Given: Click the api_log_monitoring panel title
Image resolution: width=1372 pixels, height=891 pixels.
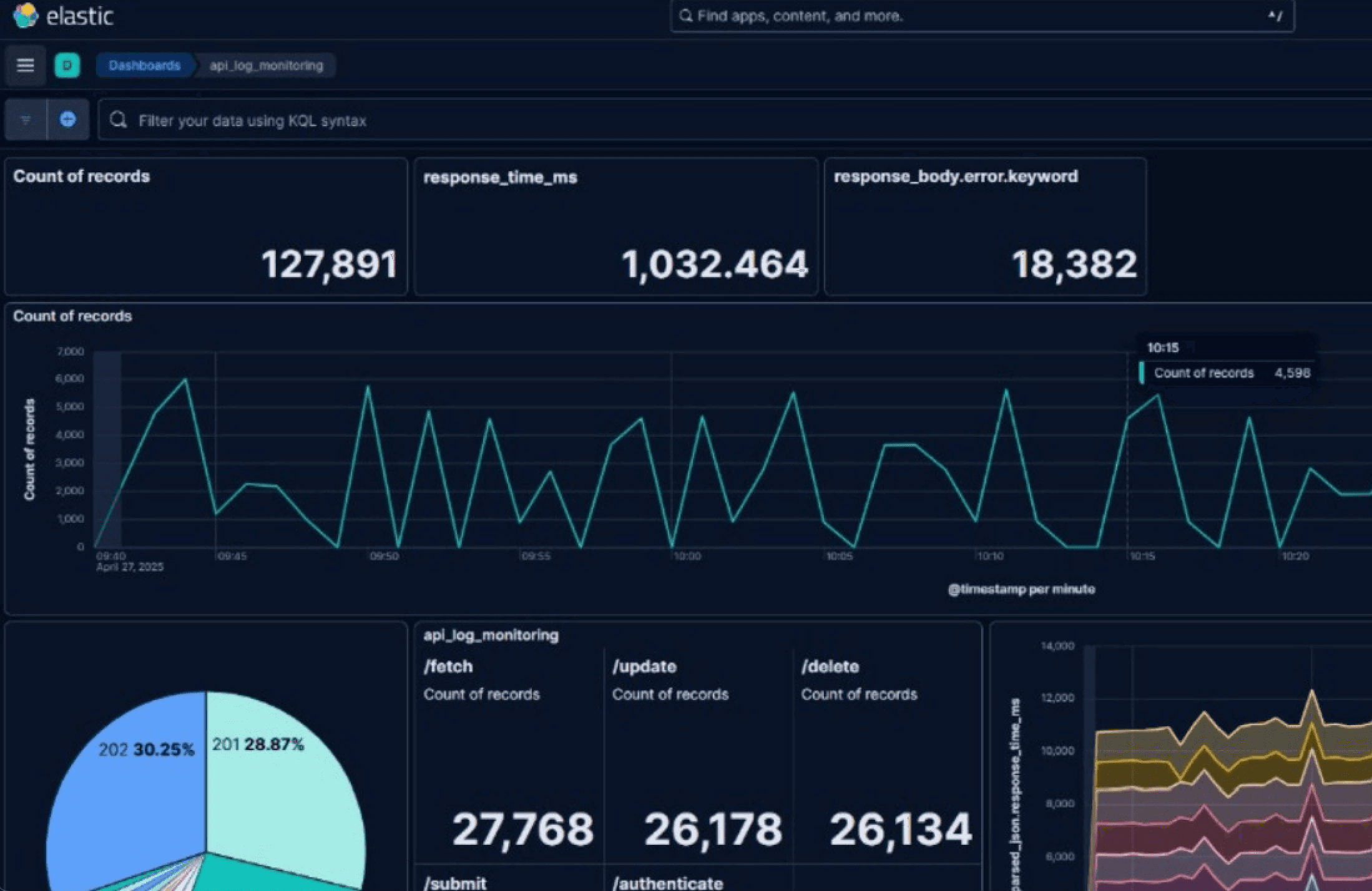Looking at the screenshot, I should [x=491, y=635].
